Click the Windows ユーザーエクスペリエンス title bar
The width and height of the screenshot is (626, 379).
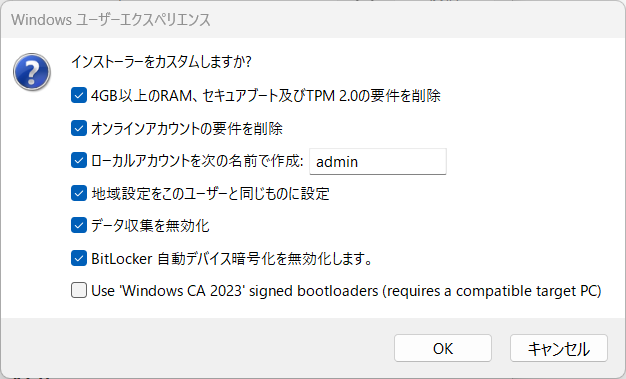(x=313, y=20)
